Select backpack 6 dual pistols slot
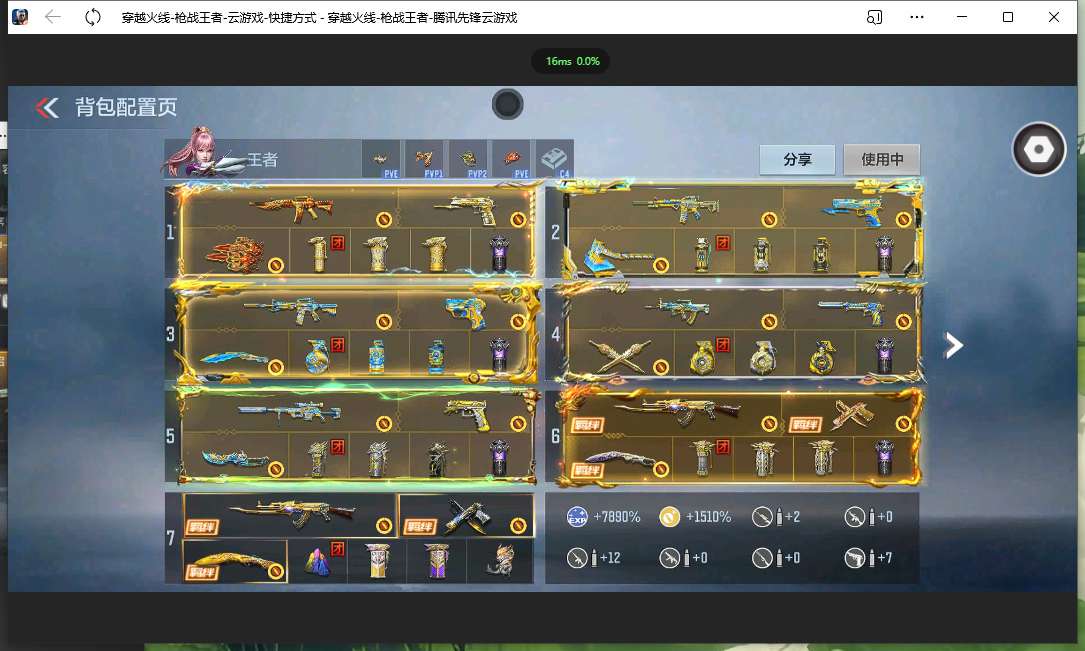This screenshot has width=1085, height=651. (x=850, y=412)
